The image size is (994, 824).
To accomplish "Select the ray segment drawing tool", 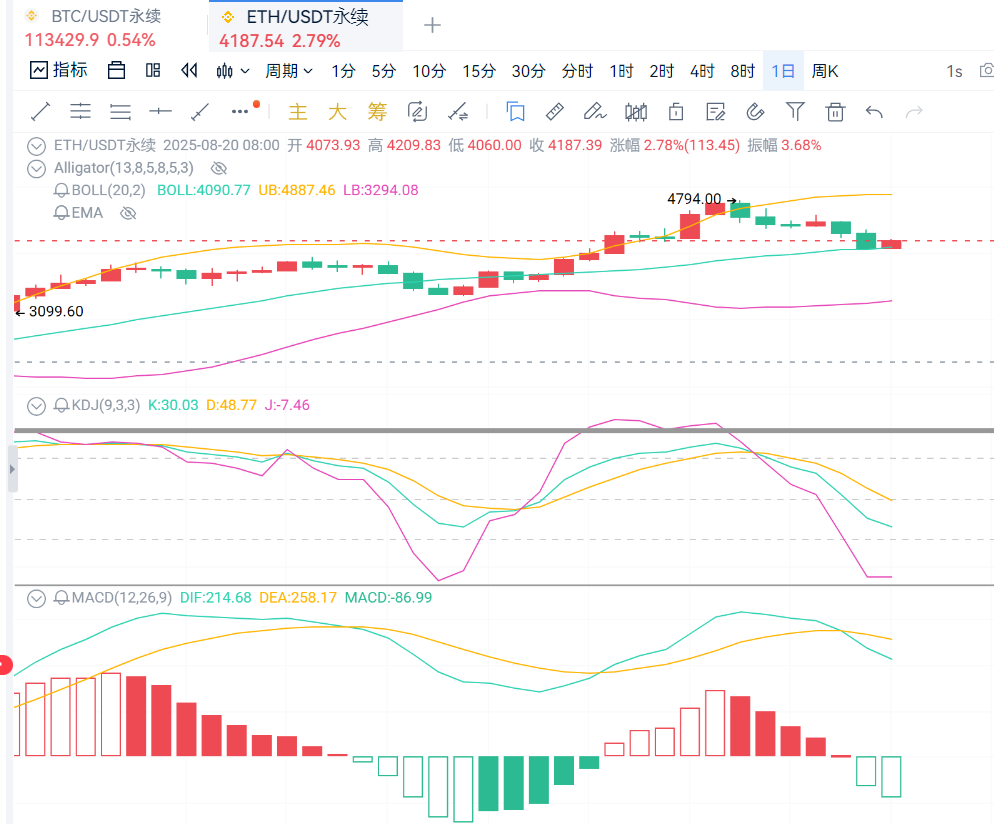I will pyautogui.click(x=200, y=112).
